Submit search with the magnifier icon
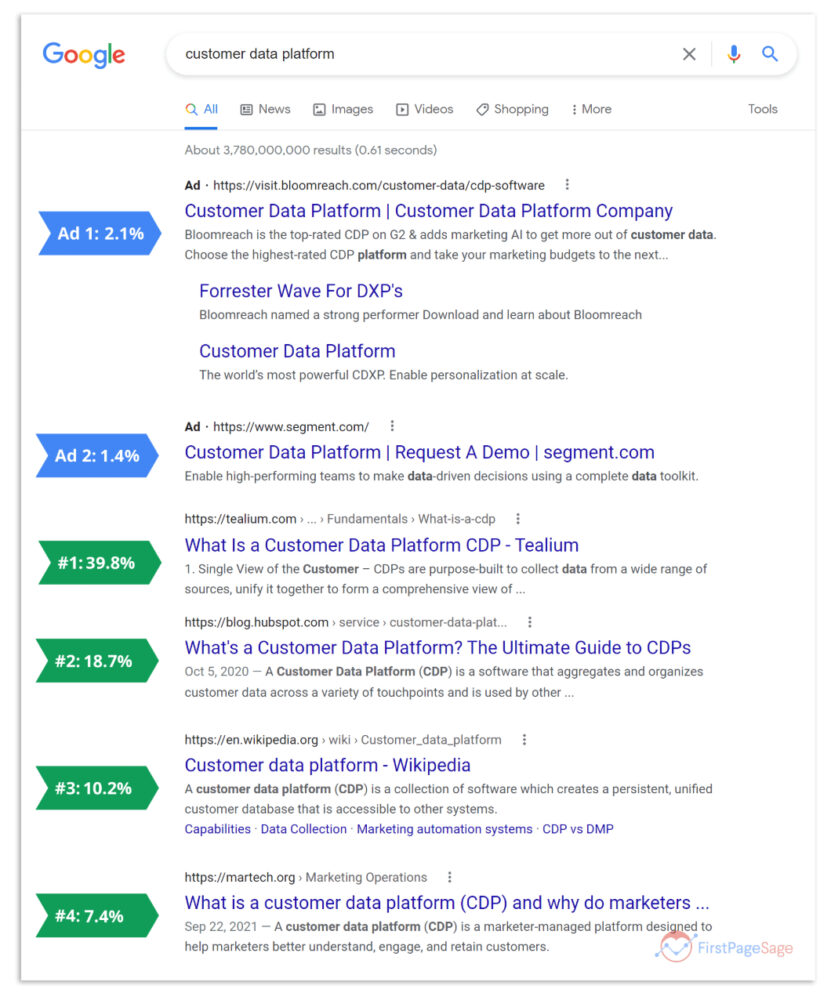This screenshot has height=1000, width=831. coord(770,54)
